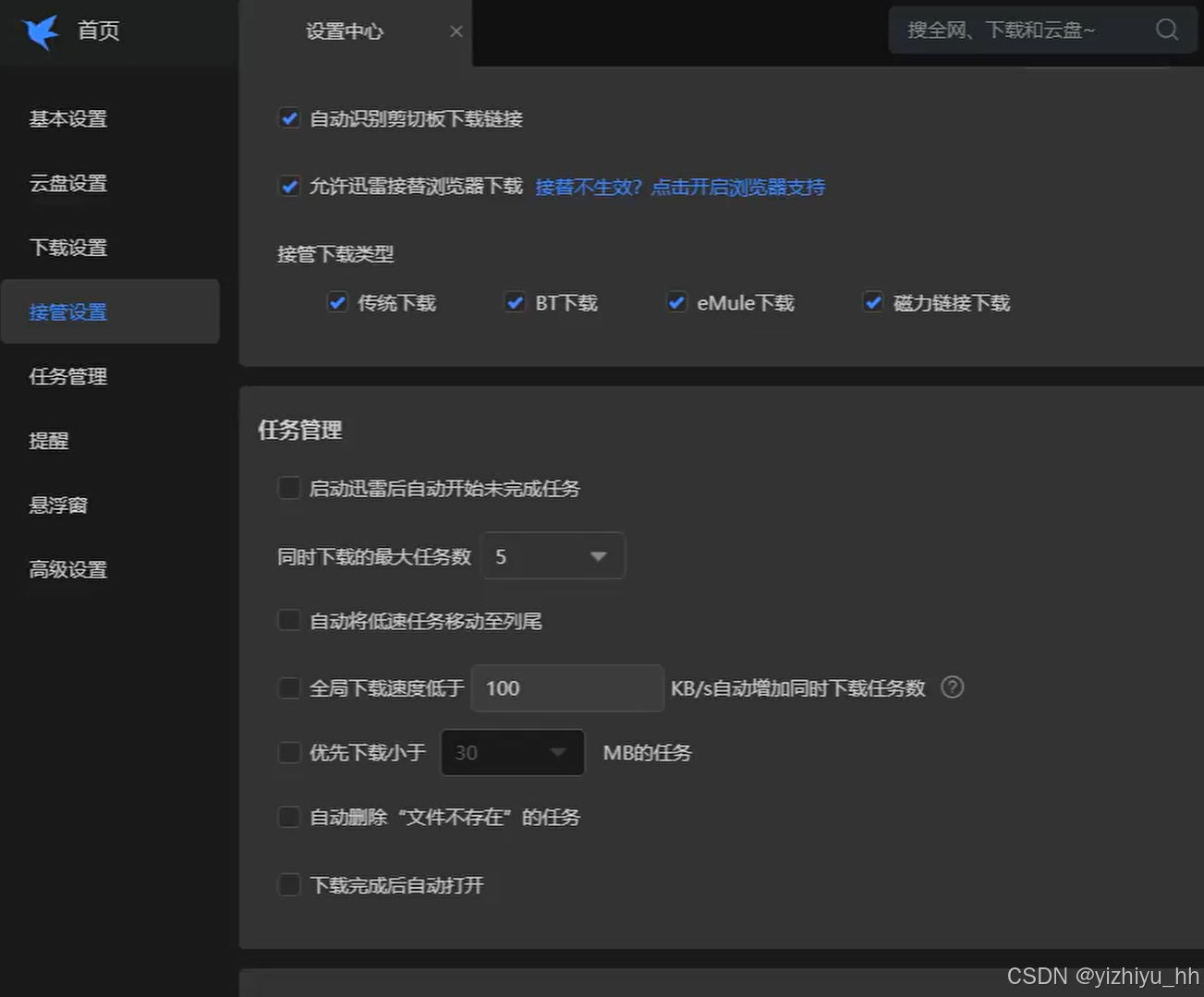Image resolution: width=1204 pixels, height=997 pixels.
Task: Open 云盘设置 in sidebar
Action: [68, 183]
